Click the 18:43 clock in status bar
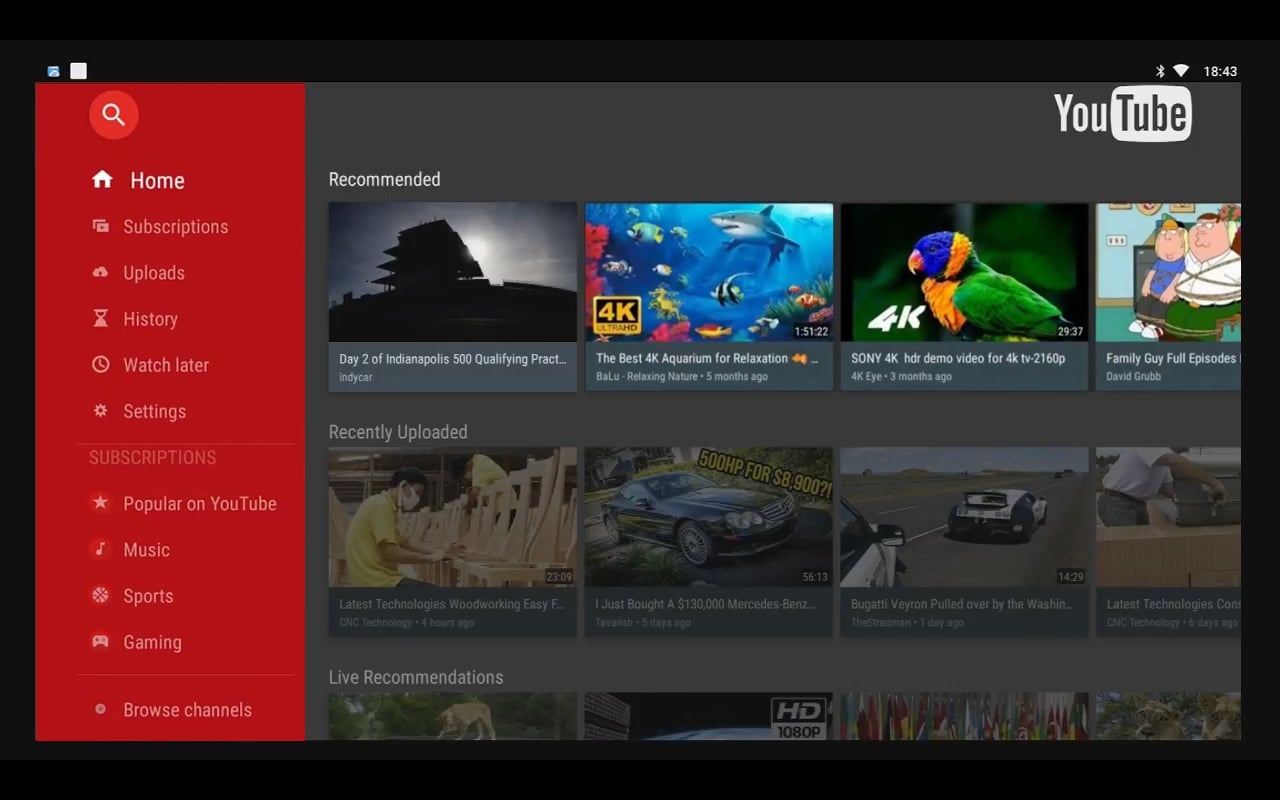 click(x=1220, y=71)
